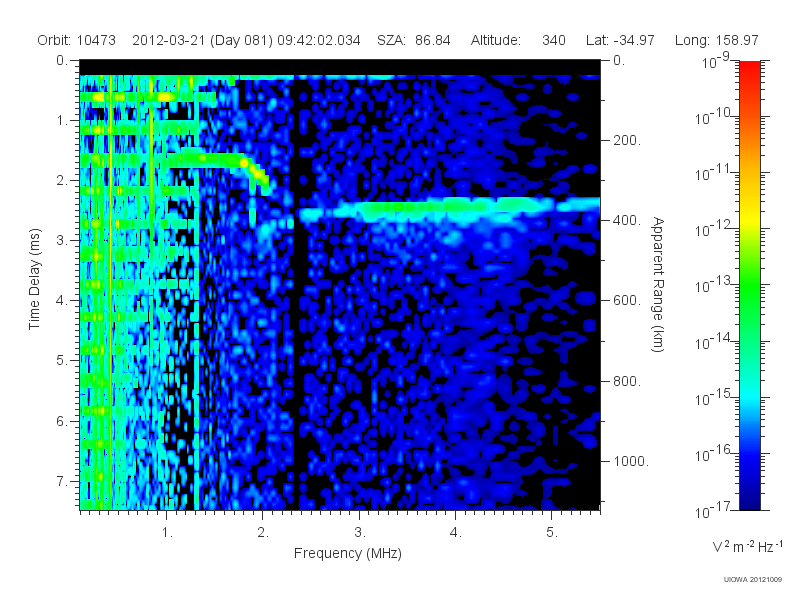
Task: Click the '4.' frequency axis tick label
Action: [x=456, y=533]
